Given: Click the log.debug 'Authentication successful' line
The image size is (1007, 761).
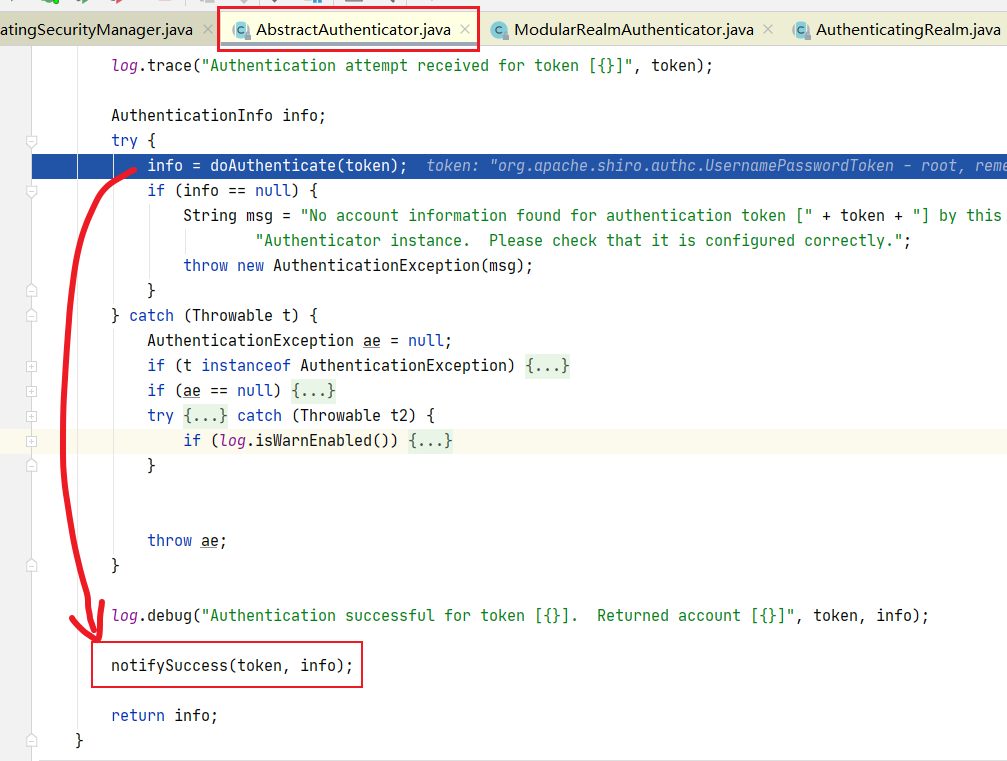Looking at the screenshot, I should tap(520, 616).
